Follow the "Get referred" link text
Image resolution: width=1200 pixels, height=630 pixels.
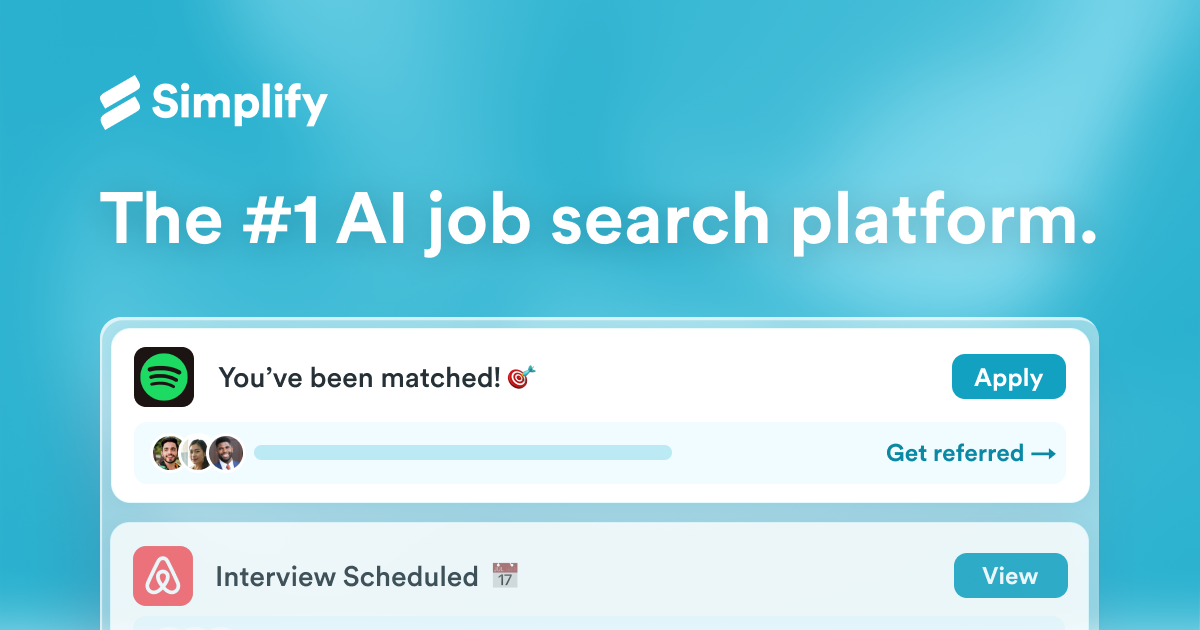tap(955, 453)
